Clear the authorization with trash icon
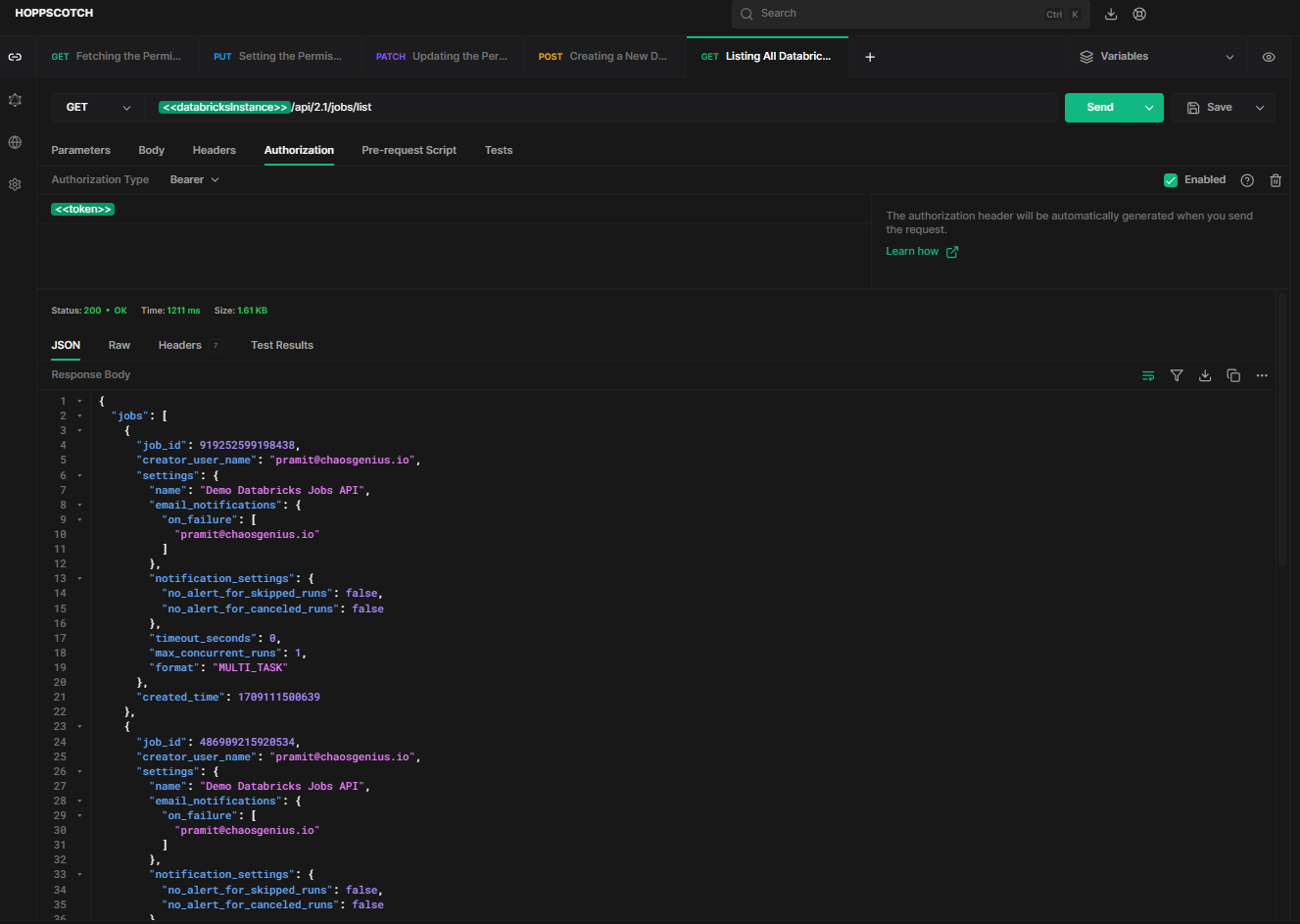The width and height of the screenshot is (1300, 924). click(x=1275, y=179)
